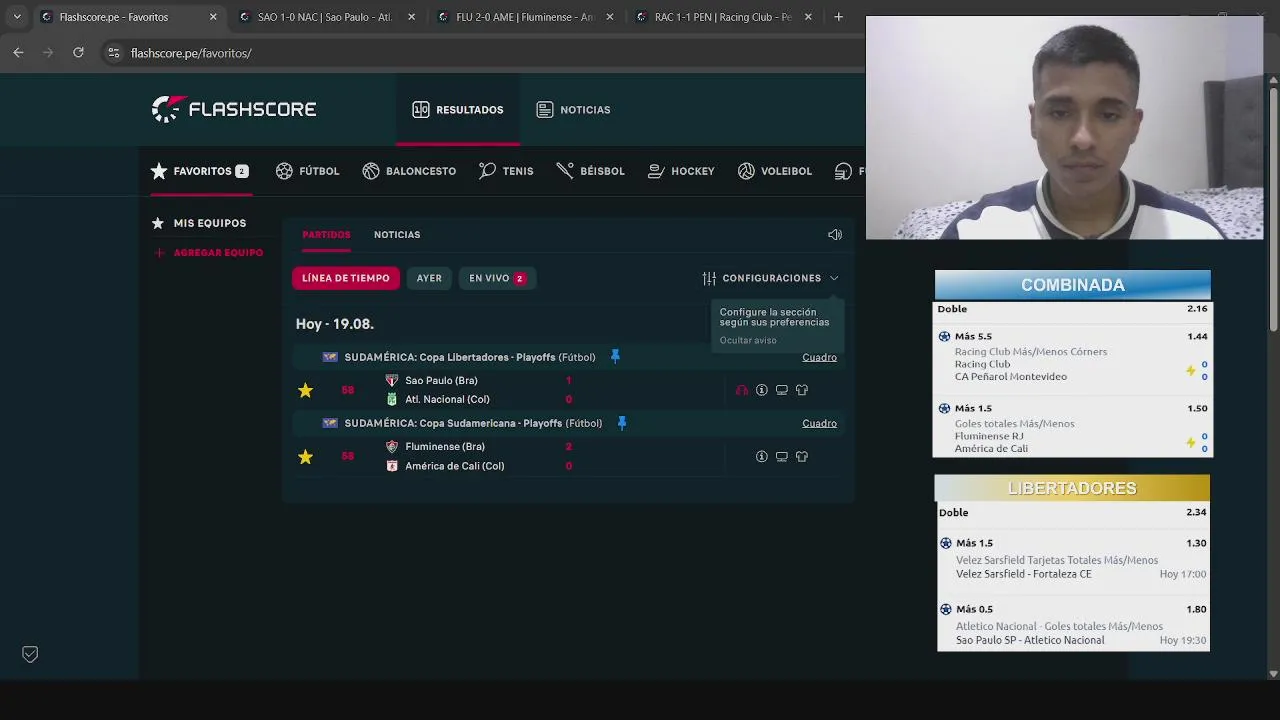The width and height of the screenshot is (1280, 720).
Task: Open Cuadro link for Copa Sudamericana
Action: click(819, 423)
